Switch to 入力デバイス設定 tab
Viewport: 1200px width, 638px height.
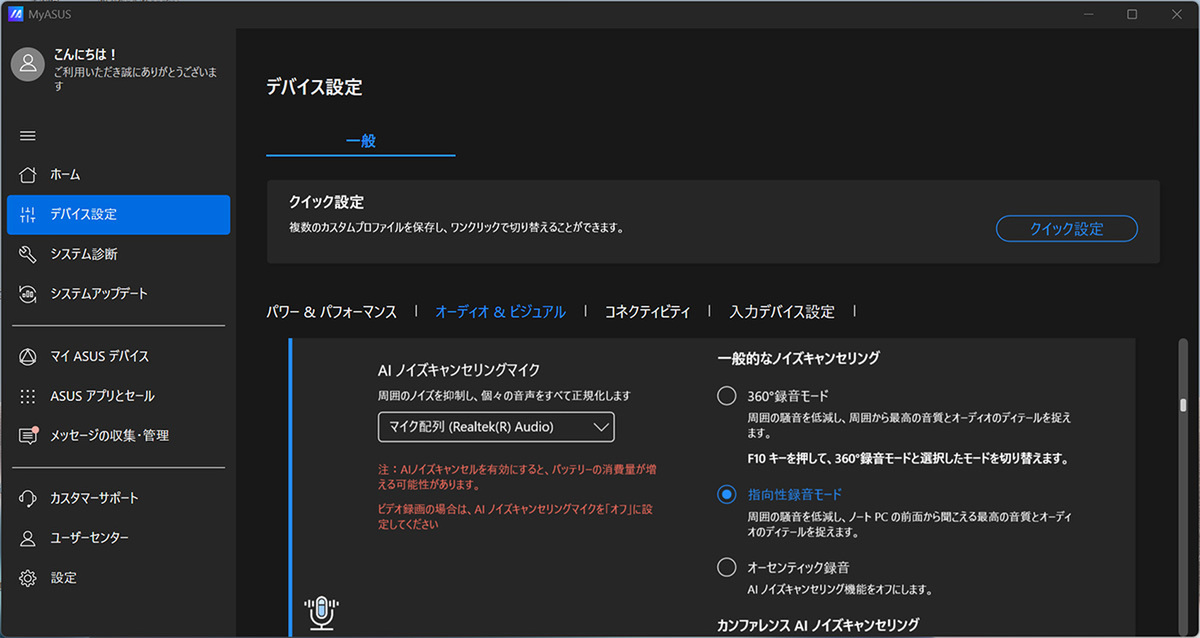(x=782, y=311)
